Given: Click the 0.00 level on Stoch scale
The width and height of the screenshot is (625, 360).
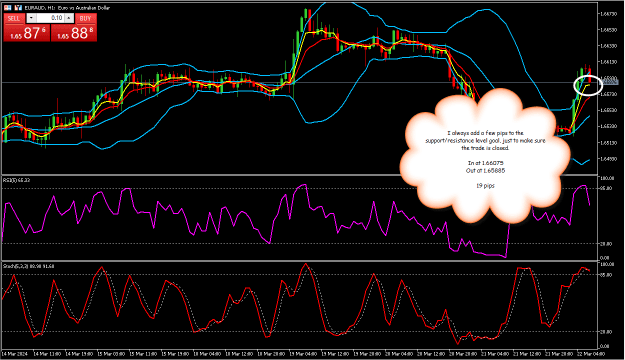Looking at the screenshot, I should (605, 346).
